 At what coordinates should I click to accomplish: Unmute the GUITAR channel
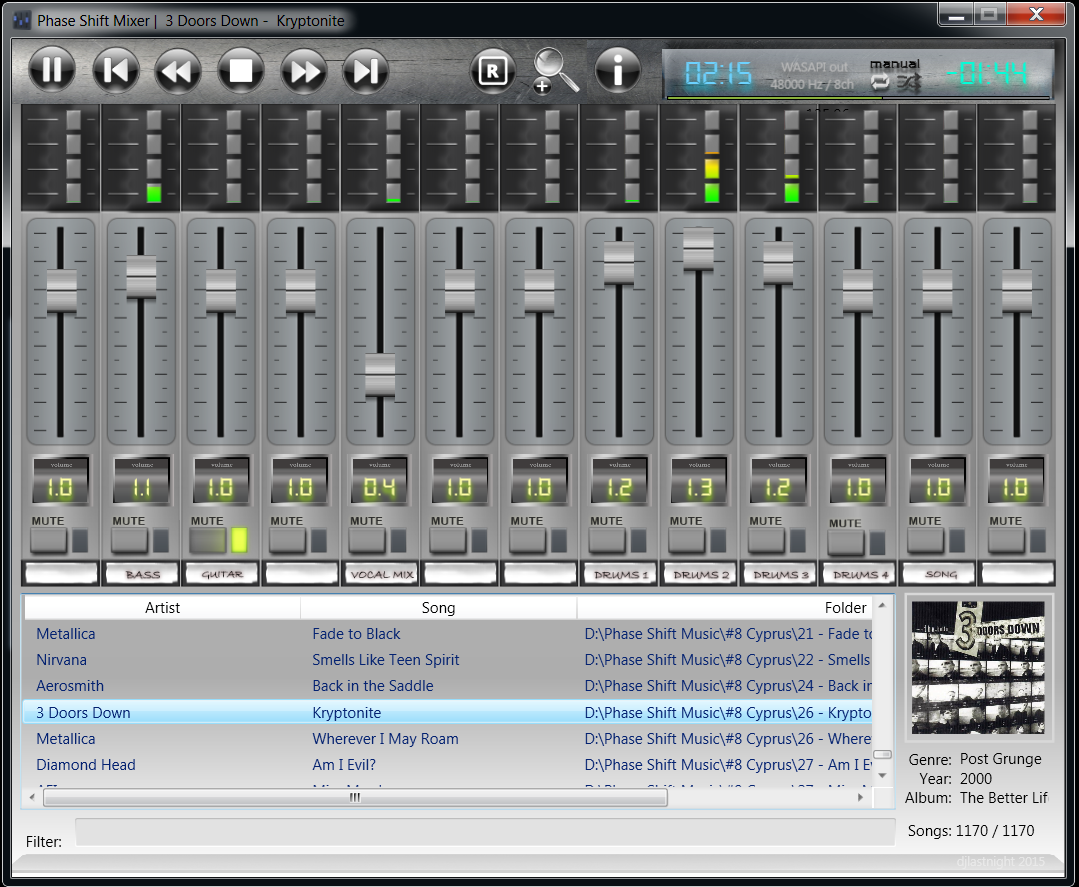(x=208, y=541)
